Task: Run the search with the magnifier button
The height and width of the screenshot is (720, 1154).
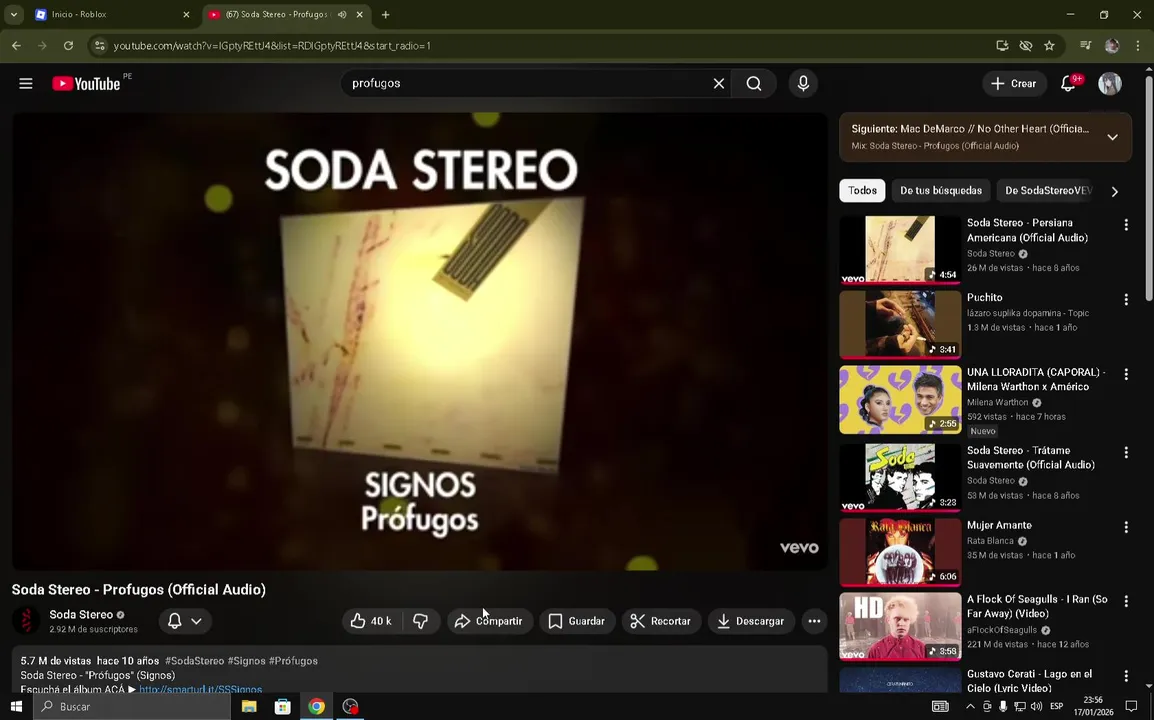Action: point(754,83)
